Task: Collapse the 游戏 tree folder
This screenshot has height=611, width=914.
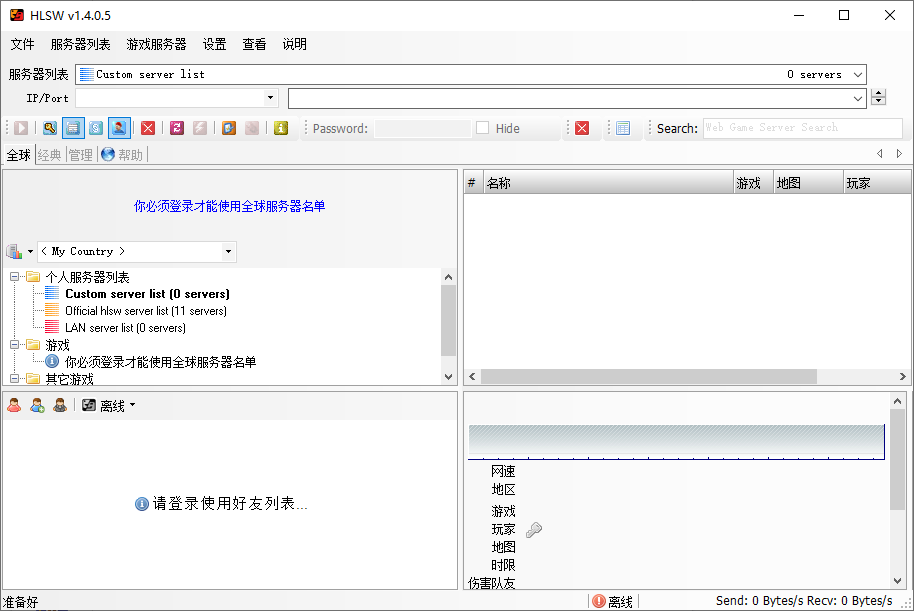Action: pos(15,345)
